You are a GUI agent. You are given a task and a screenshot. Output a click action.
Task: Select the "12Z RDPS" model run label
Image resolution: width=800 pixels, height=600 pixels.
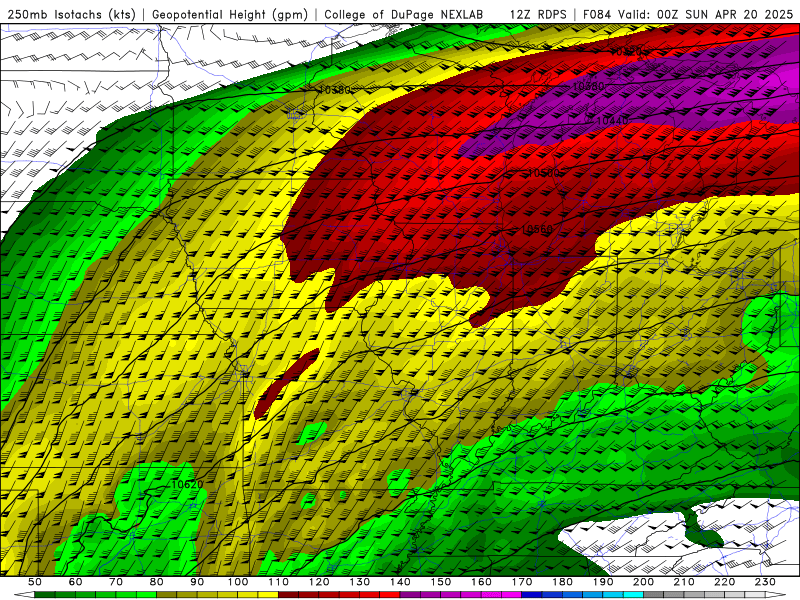pyautogui.click(x=537, y=15)
